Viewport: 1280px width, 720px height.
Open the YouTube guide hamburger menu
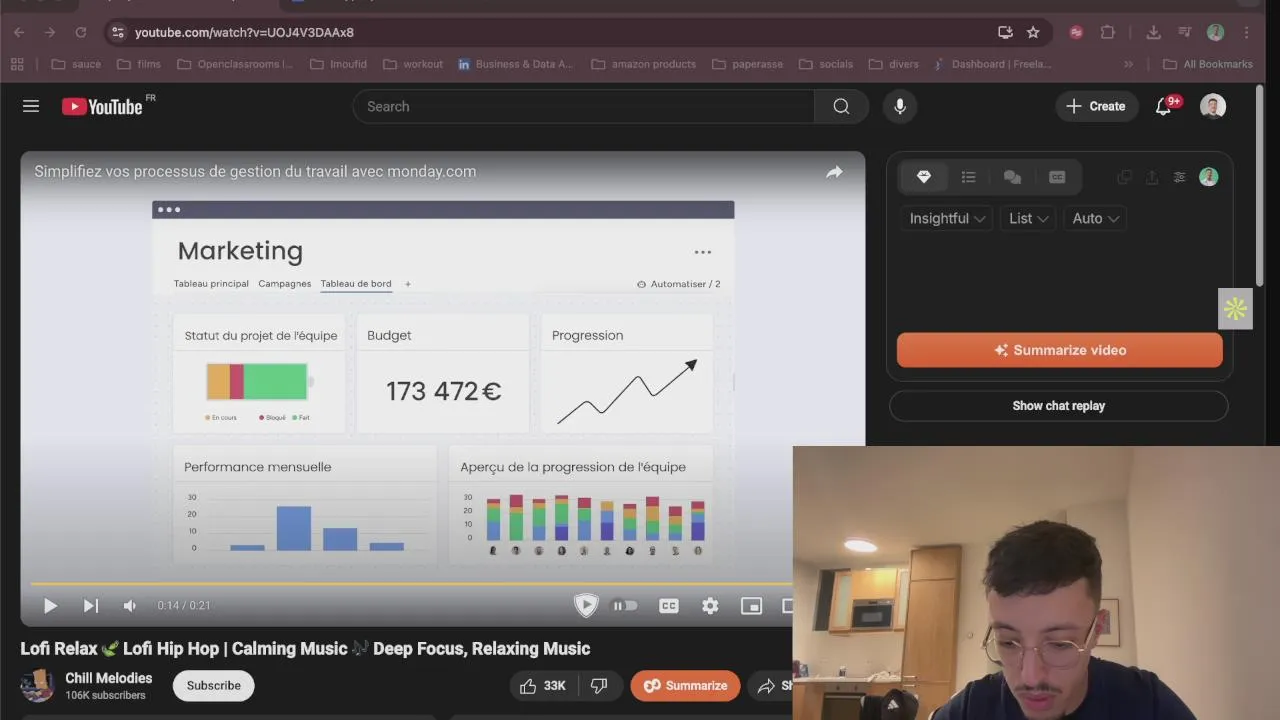coord(31,106)
